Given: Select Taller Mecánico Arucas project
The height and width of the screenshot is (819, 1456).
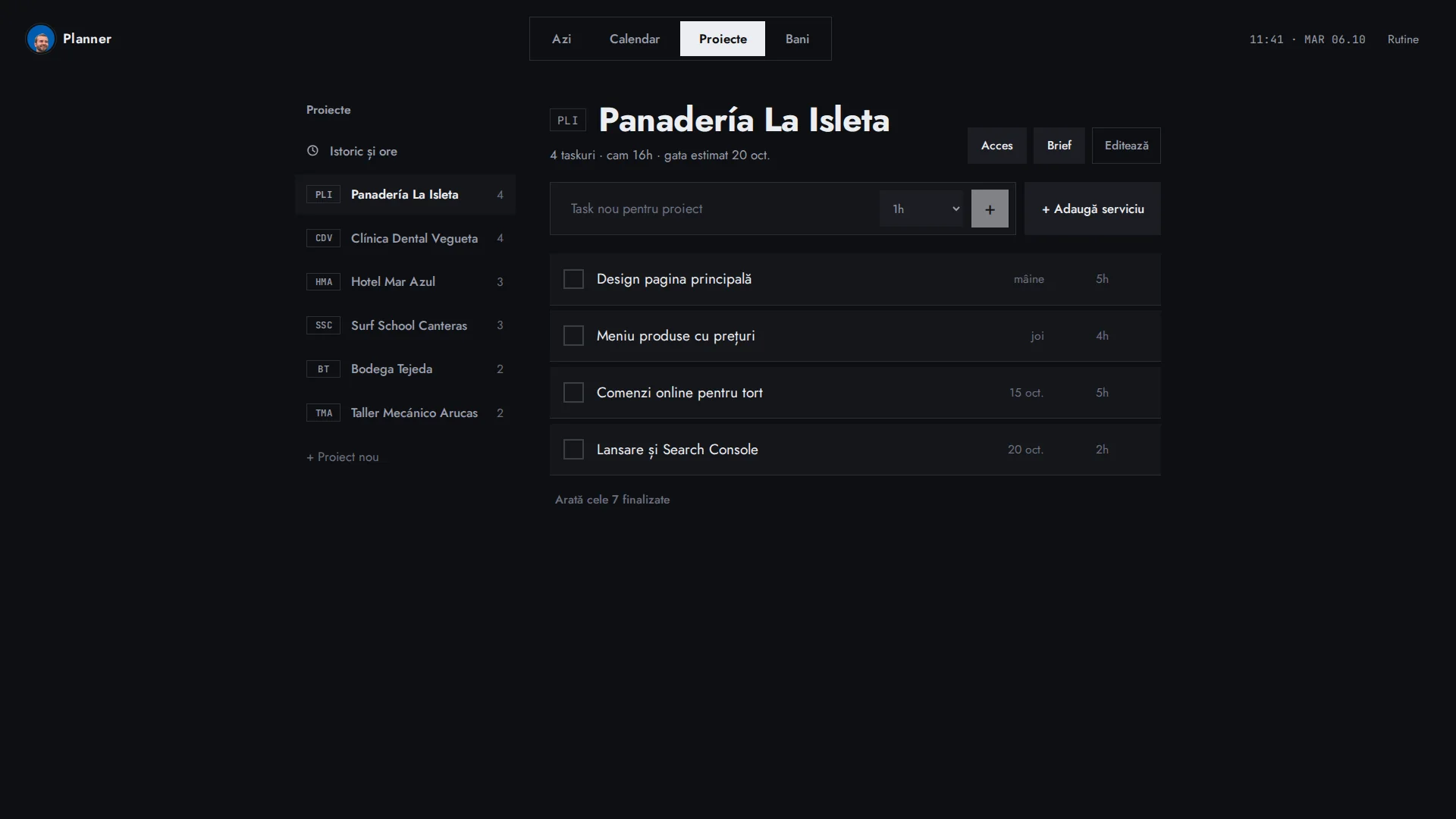Looking at the screenshot, I should [405, 413].
